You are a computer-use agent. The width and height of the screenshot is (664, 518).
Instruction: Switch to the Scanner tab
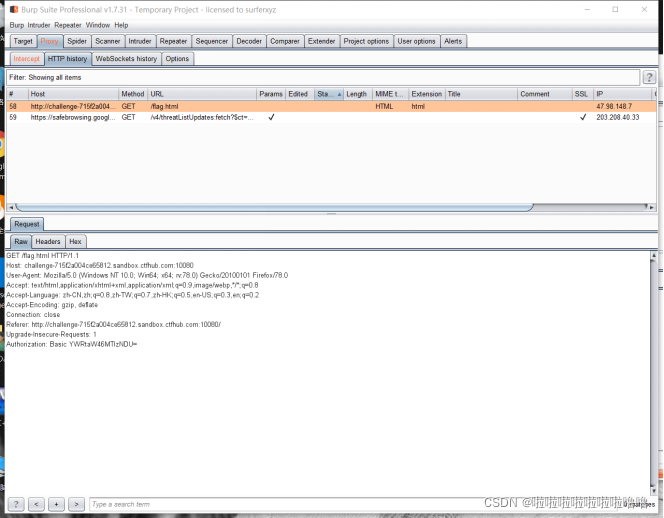[107, 41]
